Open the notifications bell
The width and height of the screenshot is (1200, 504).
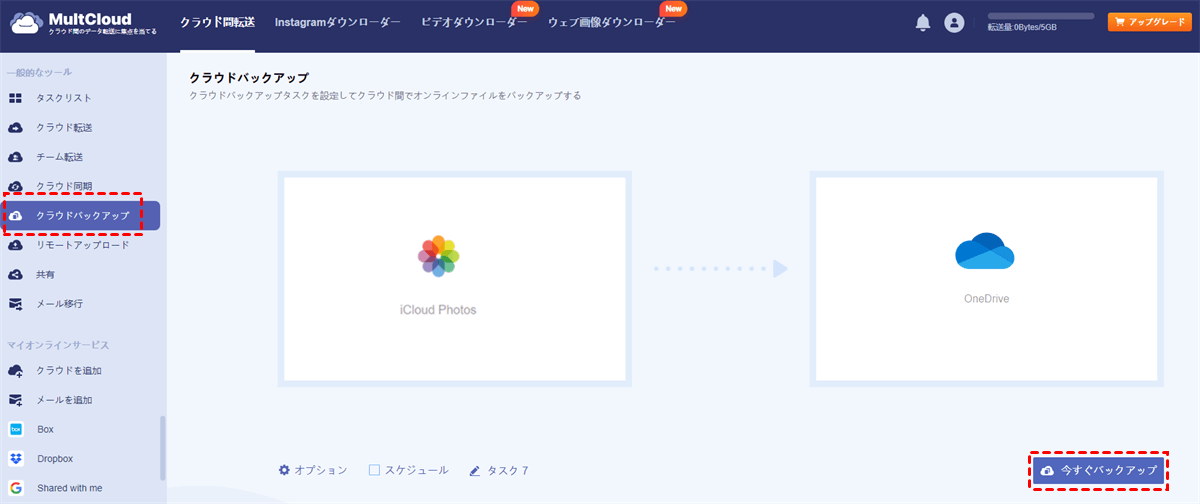point(923,23)
